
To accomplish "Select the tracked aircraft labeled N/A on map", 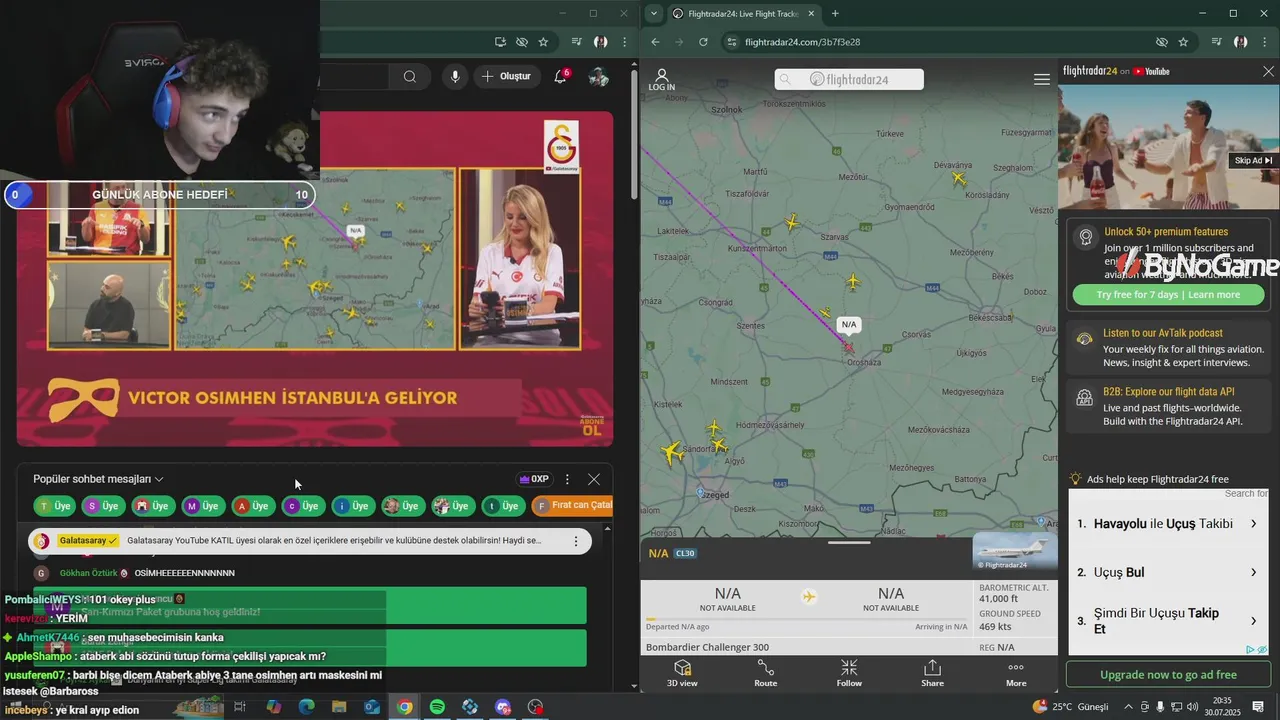I will 849,346.
